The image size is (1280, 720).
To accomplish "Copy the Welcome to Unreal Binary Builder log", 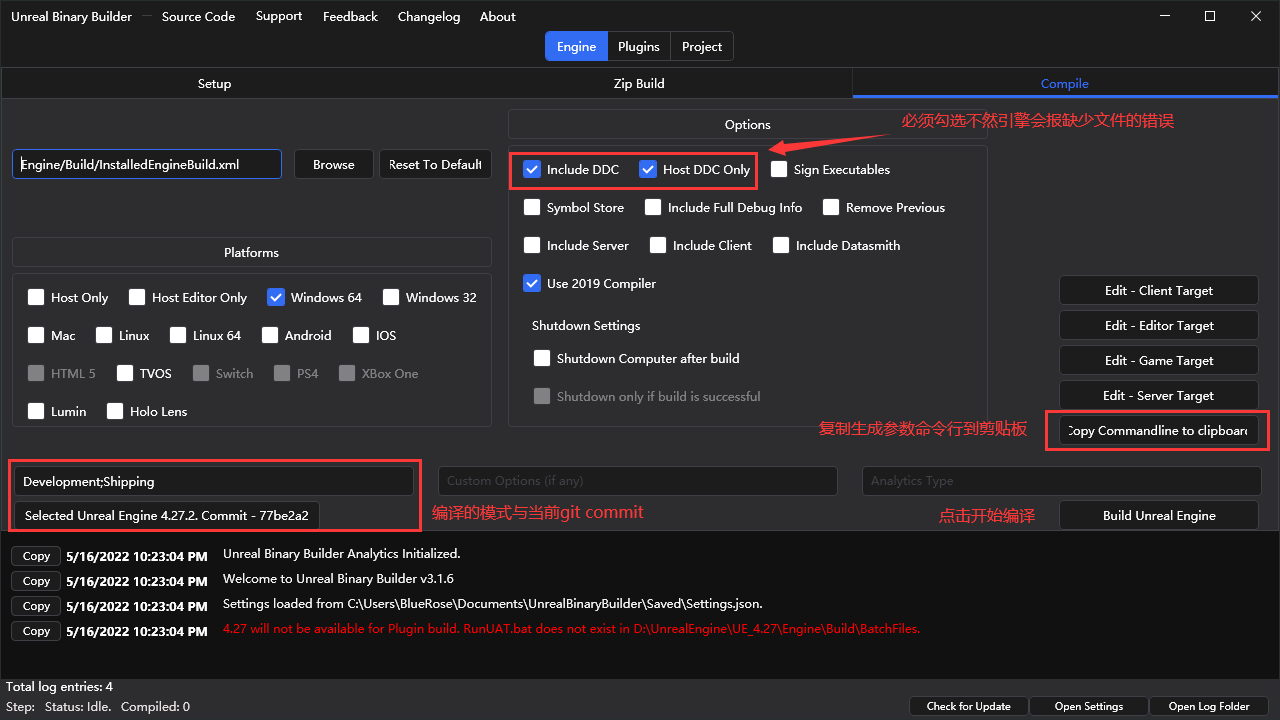I will click(x=36, y=581).
